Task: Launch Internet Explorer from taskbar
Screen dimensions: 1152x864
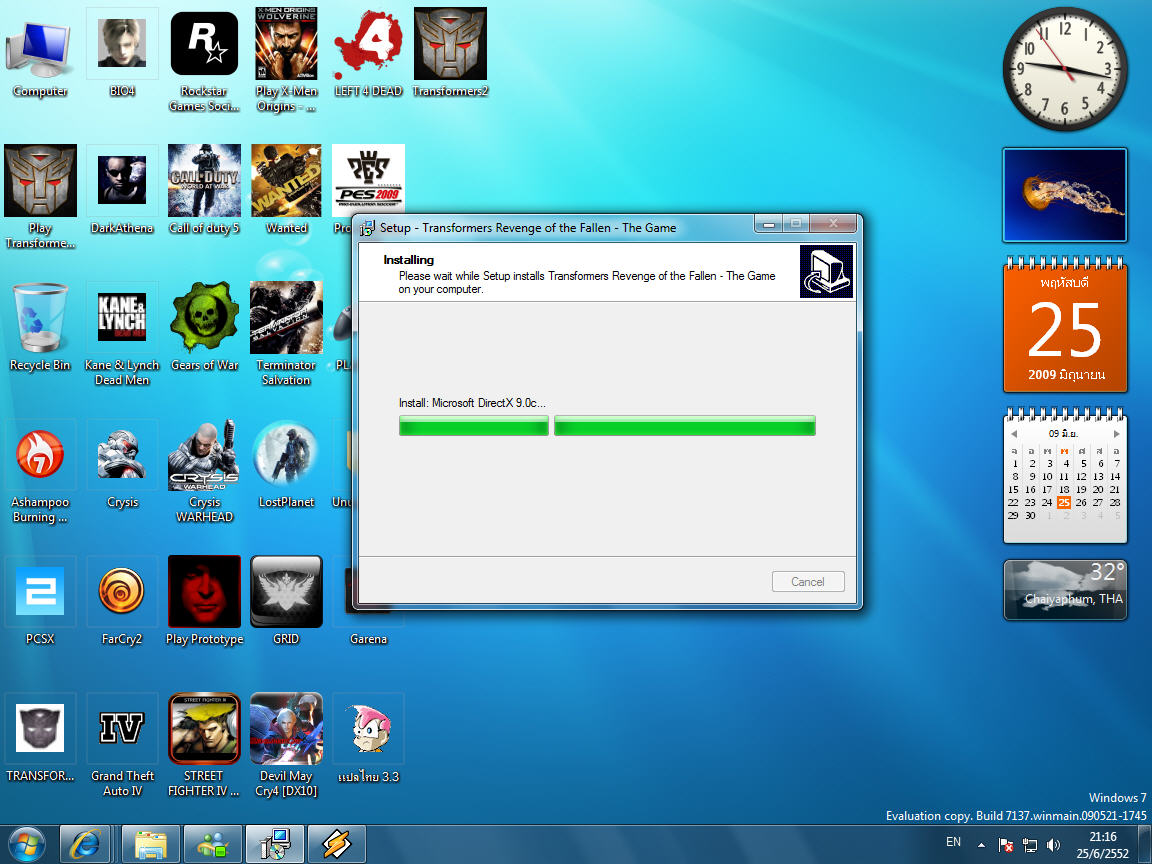Action: click(x=85, y=844)
